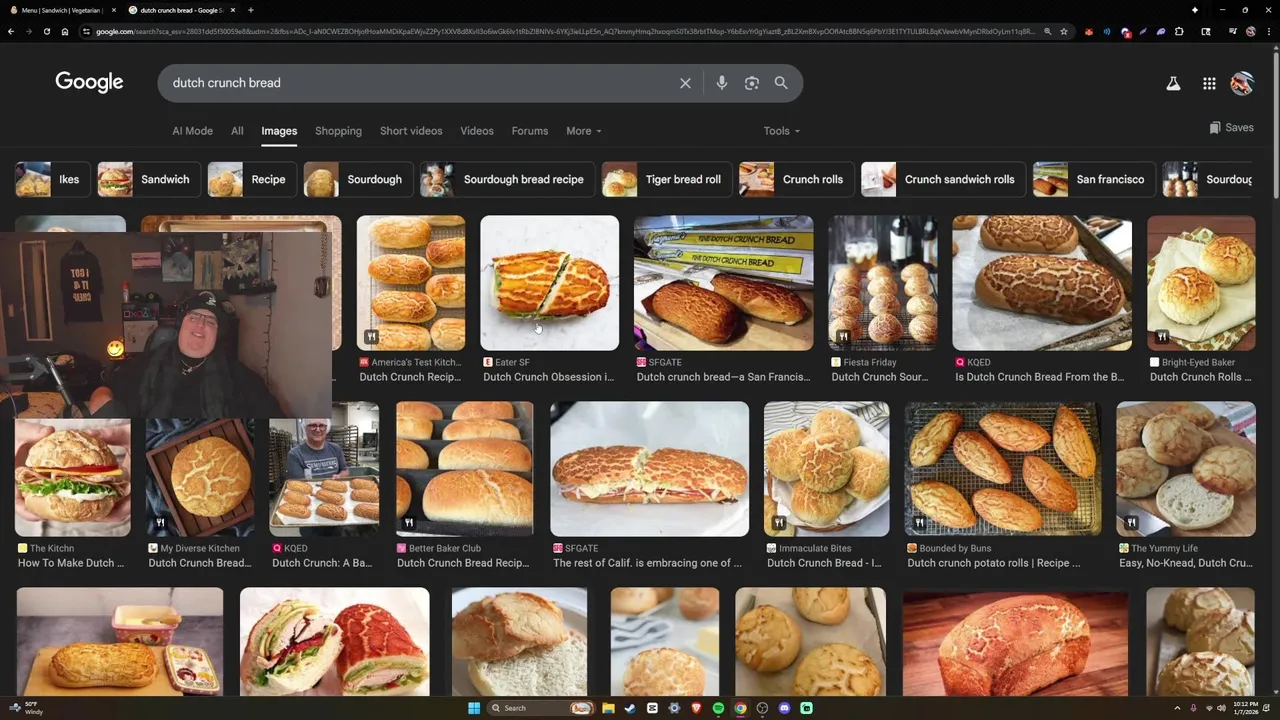The height and width of the screenshot is (720, 1280).
Task: Open the Forums tab
Action: tap(530, 131)
